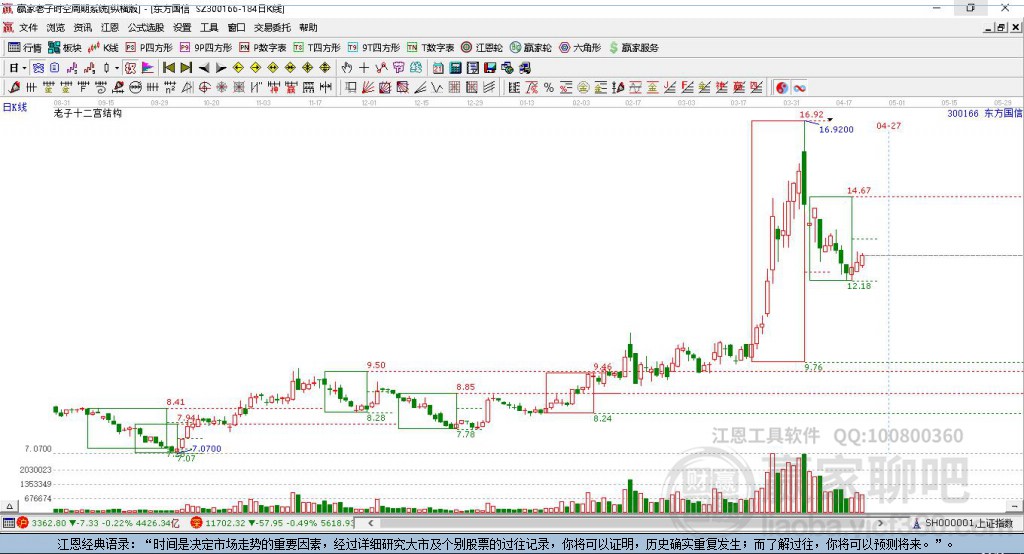
Task: Open the 9P四方形 tool
Action: pos(206,48)
